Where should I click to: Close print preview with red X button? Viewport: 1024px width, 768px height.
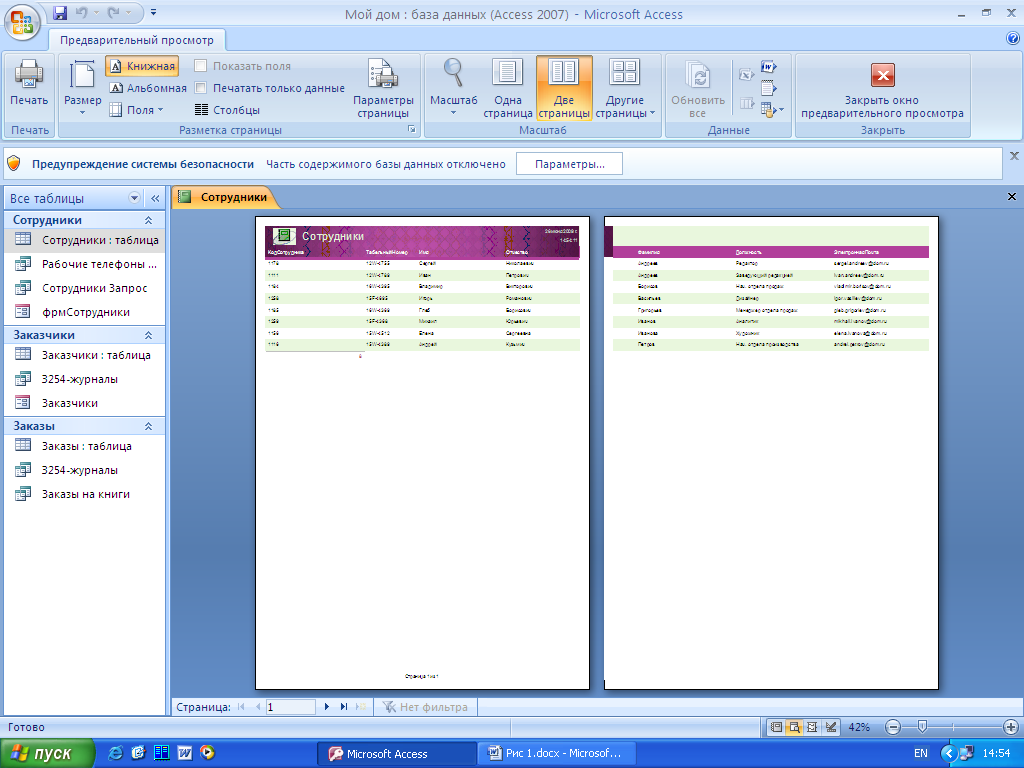coord(882,75)
